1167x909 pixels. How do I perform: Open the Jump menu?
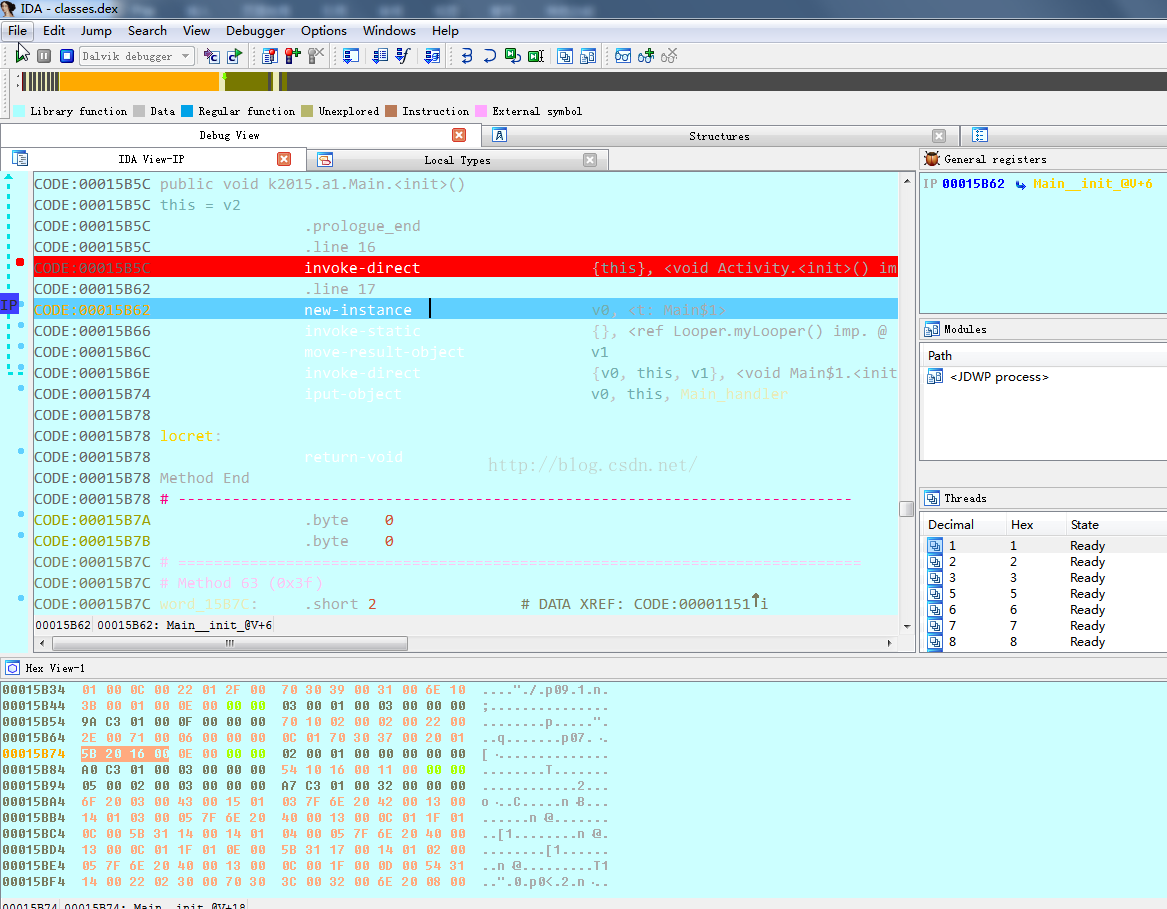click(96, 31)
